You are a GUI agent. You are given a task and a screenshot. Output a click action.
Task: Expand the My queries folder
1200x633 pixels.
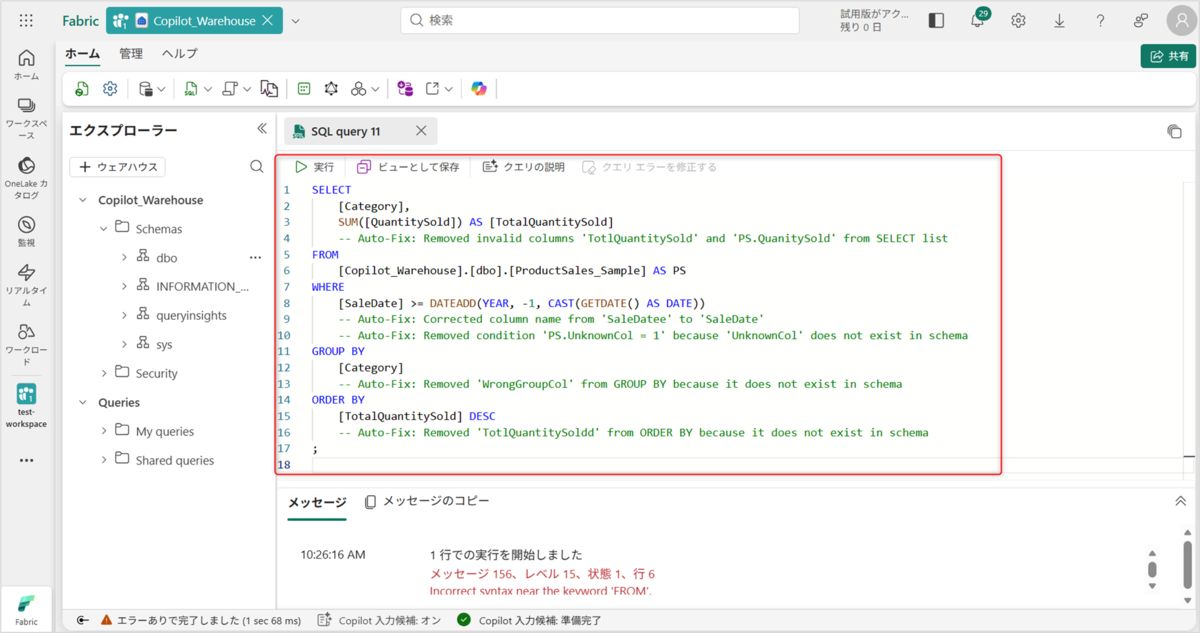coord(104,431)
